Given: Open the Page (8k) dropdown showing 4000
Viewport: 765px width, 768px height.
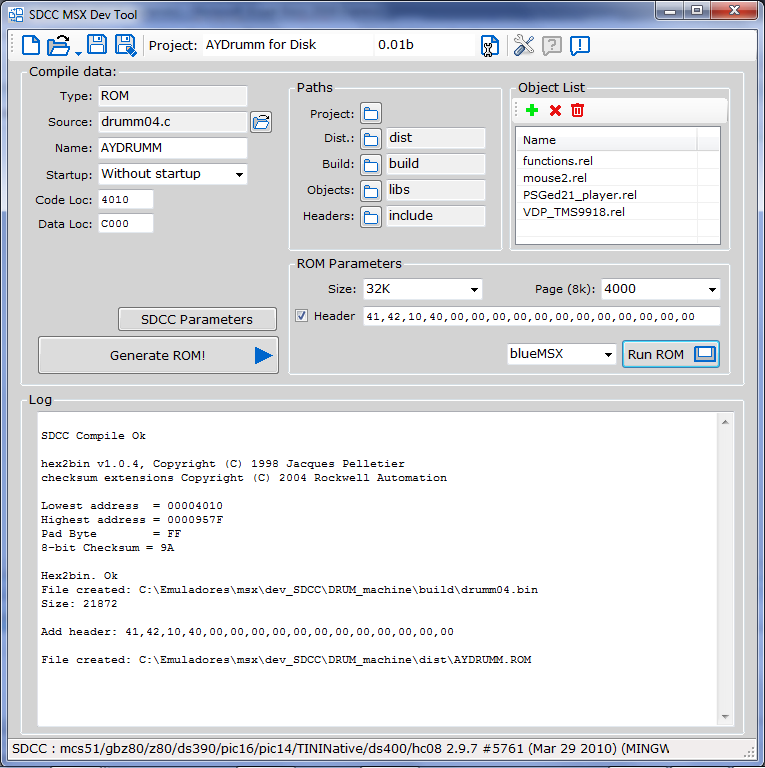Looking at the screenshot, I should (x=712, y=289).
